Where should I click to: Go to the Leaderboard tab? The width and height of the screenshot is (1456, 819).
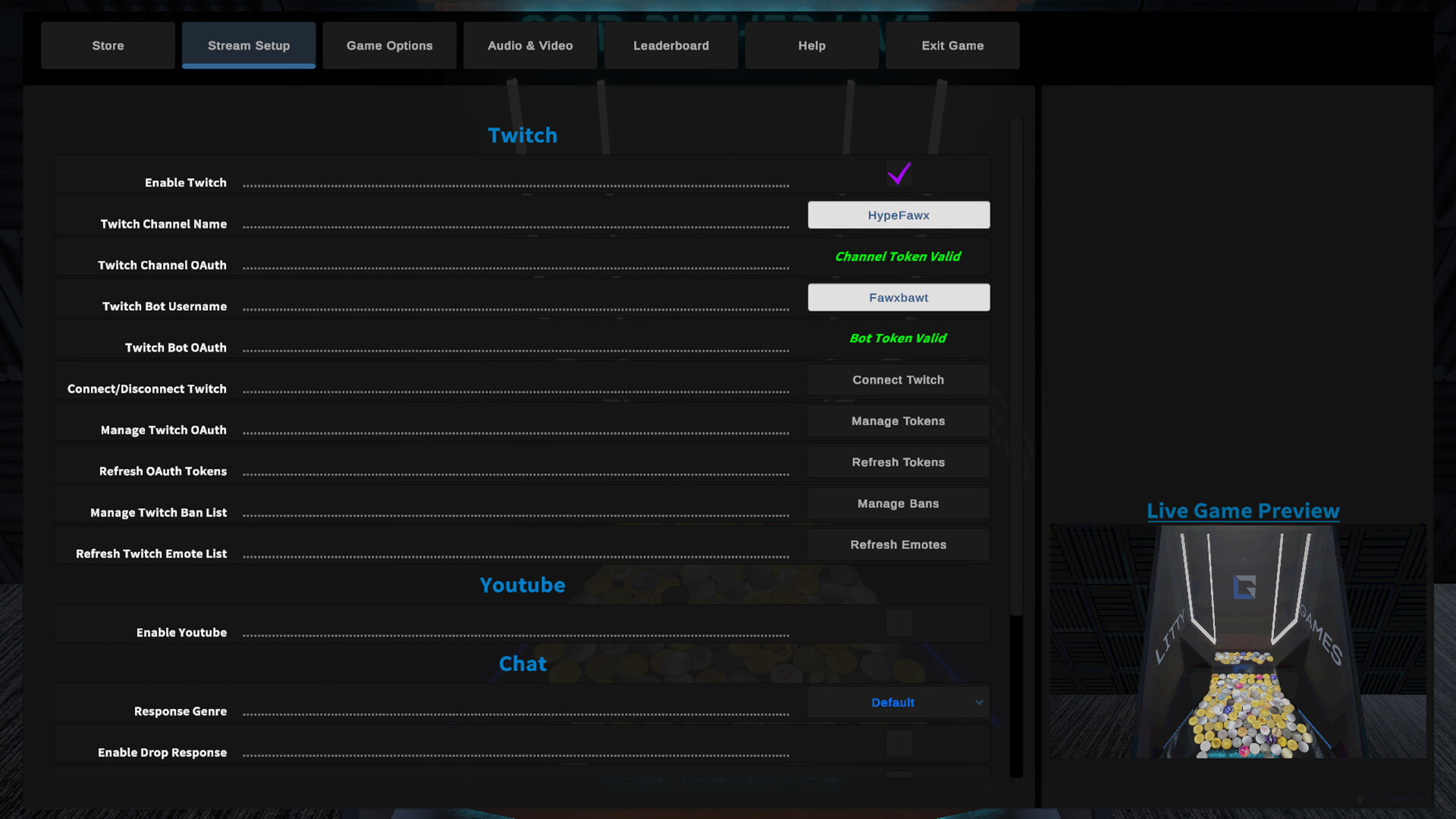pyautogui.click(x=671, y=45)
